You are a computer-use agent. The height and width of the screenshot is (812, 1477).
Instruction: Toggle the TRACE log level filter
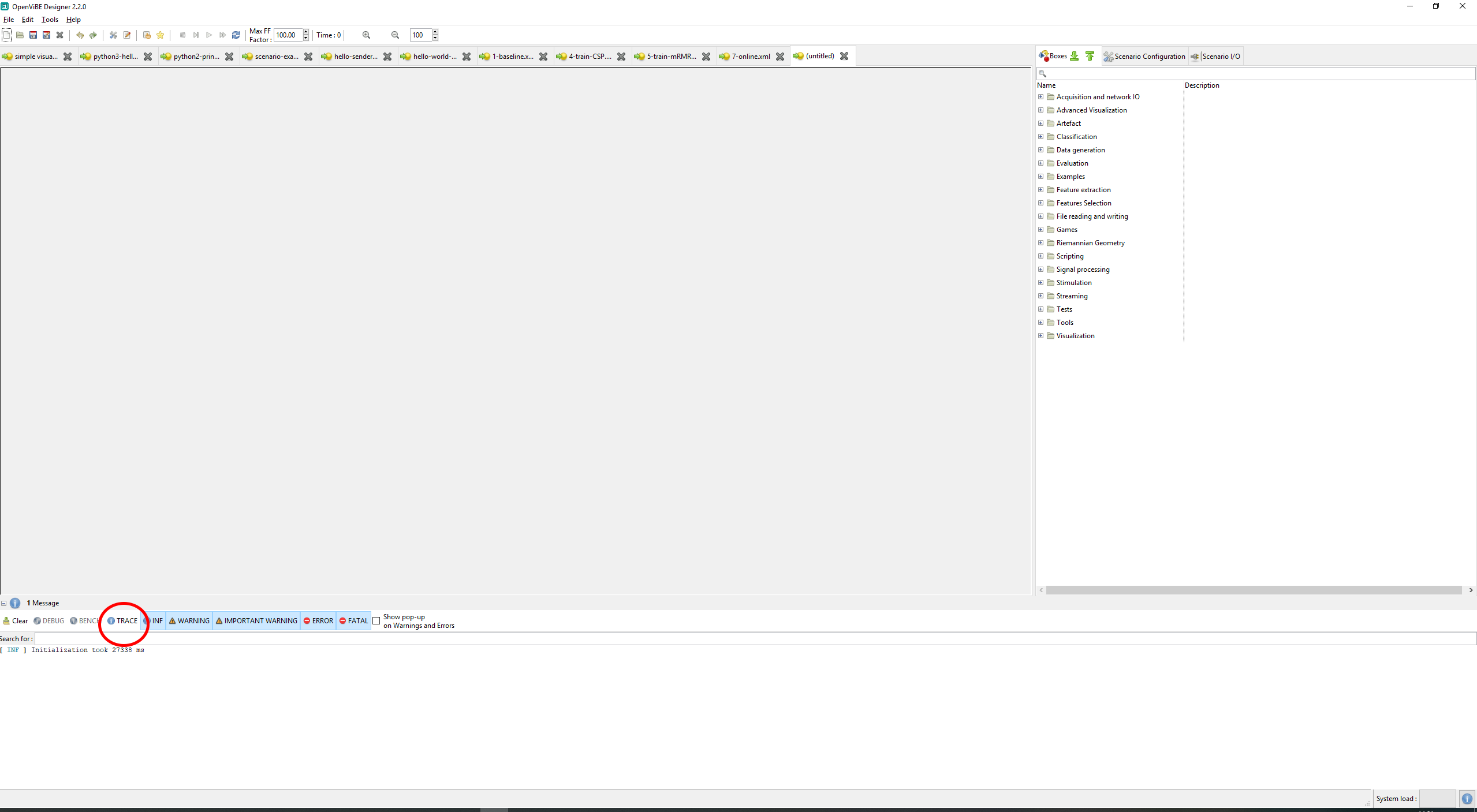pyautogui.click(x=122, y=620)
